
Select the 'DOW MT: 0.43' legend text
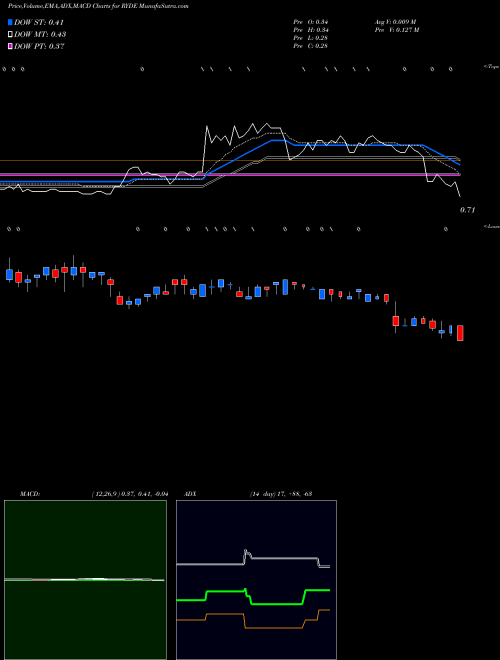pyautogui.click(x=40, y=34)
